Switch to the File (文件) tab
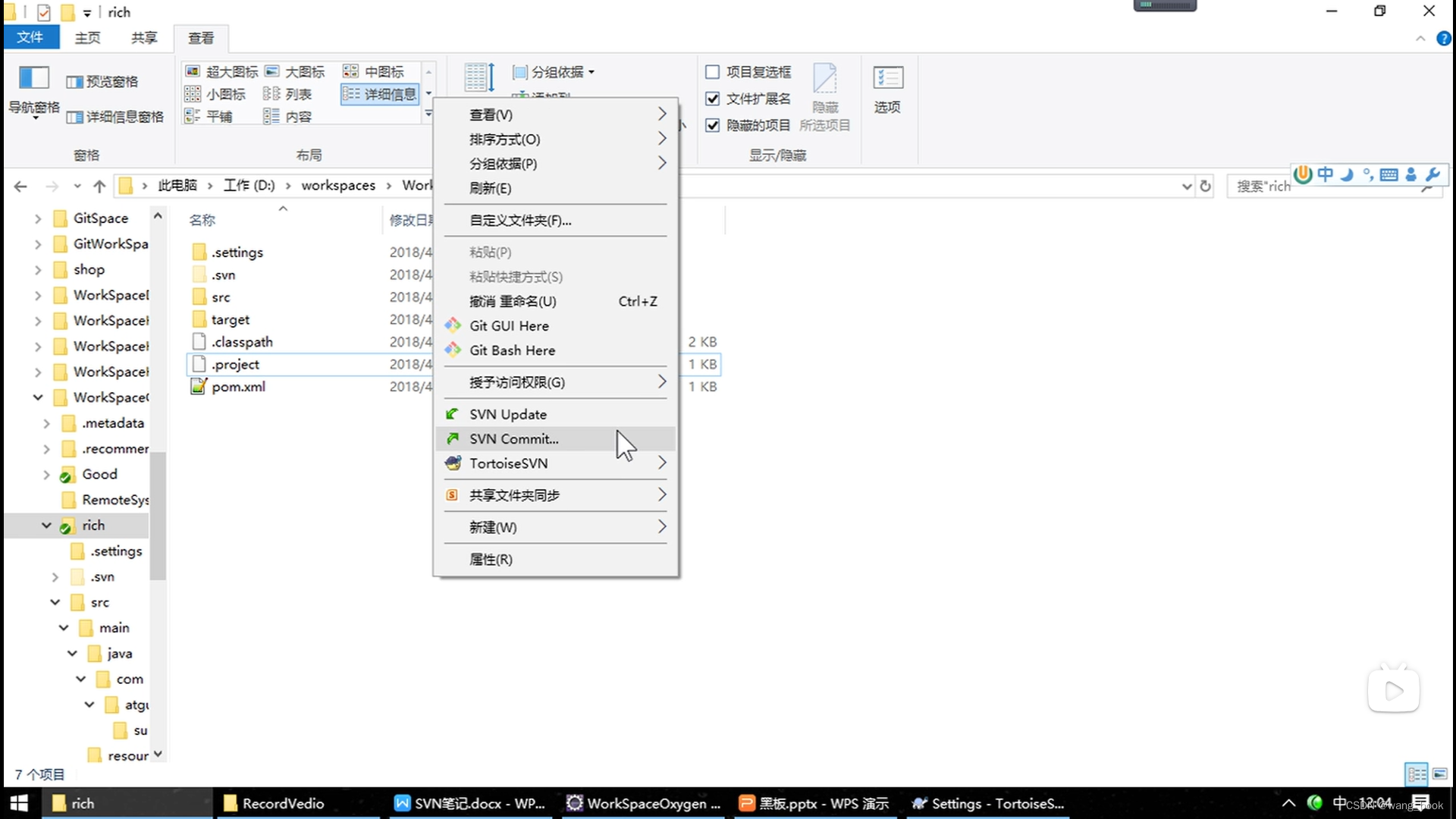The height and width of the screenshot is (819, 1456). point(30,37)
